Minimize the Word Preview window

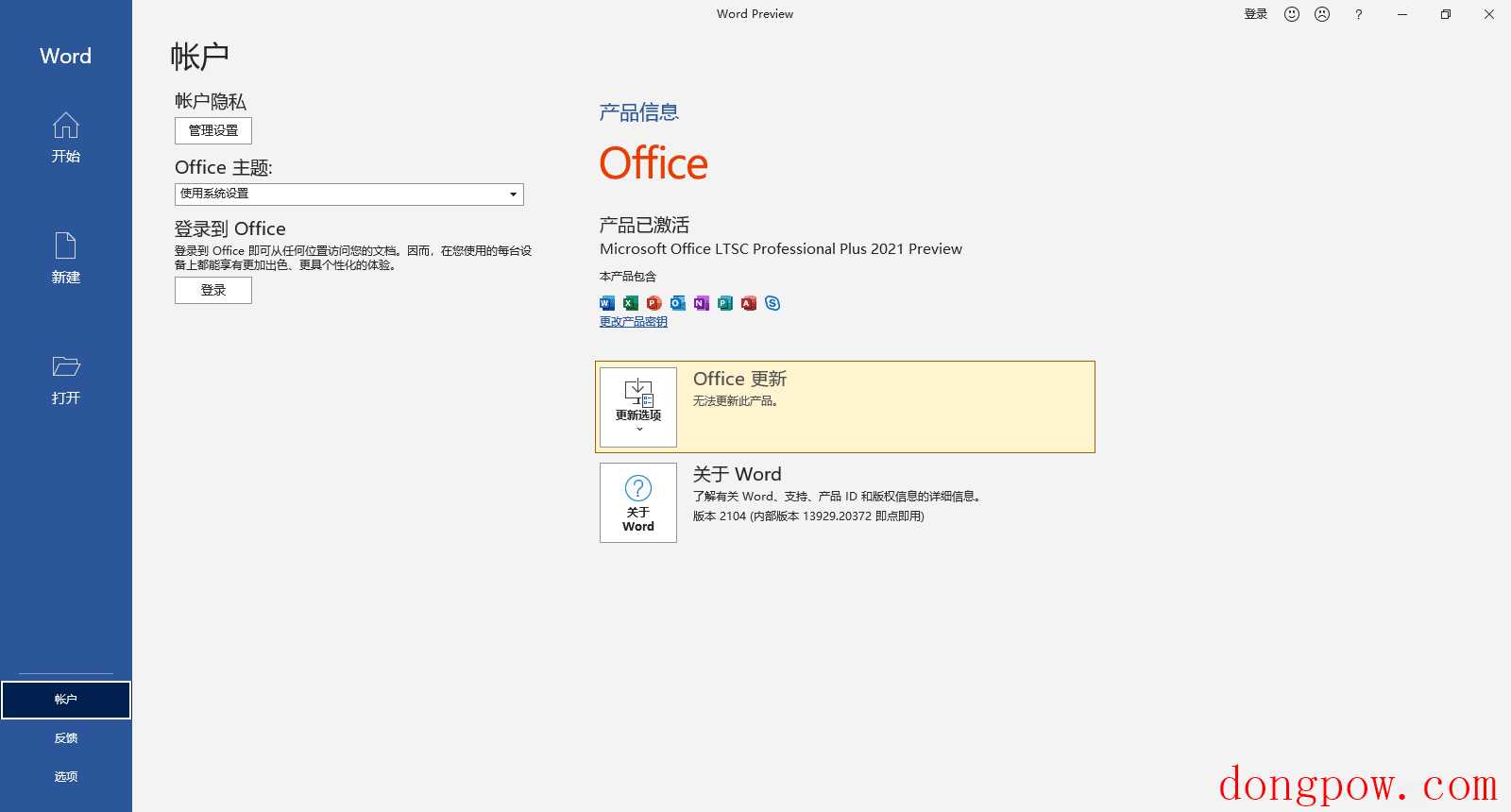[1402, 14]
